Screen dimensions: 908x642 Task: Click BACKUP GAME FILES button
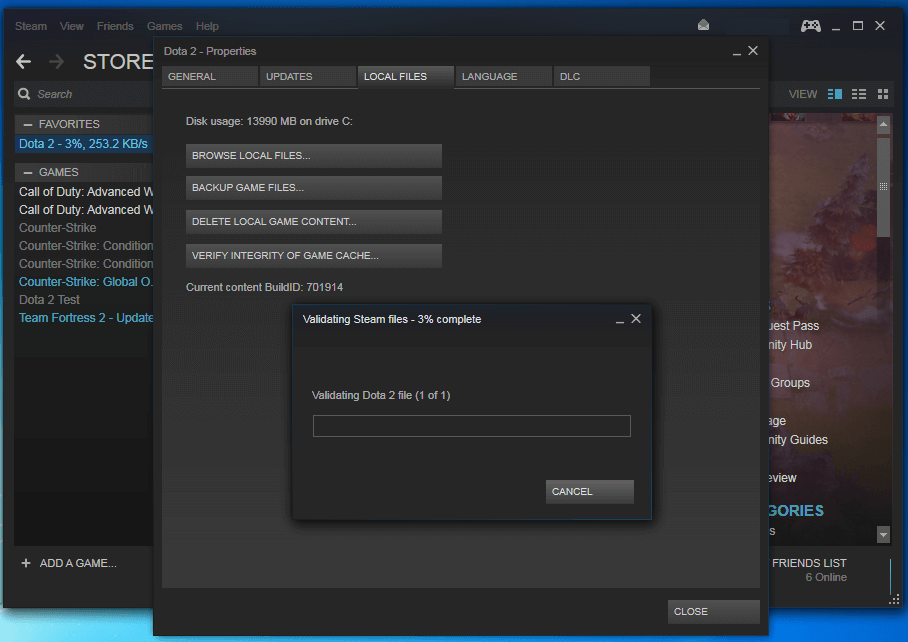click(x=314, y=188)
